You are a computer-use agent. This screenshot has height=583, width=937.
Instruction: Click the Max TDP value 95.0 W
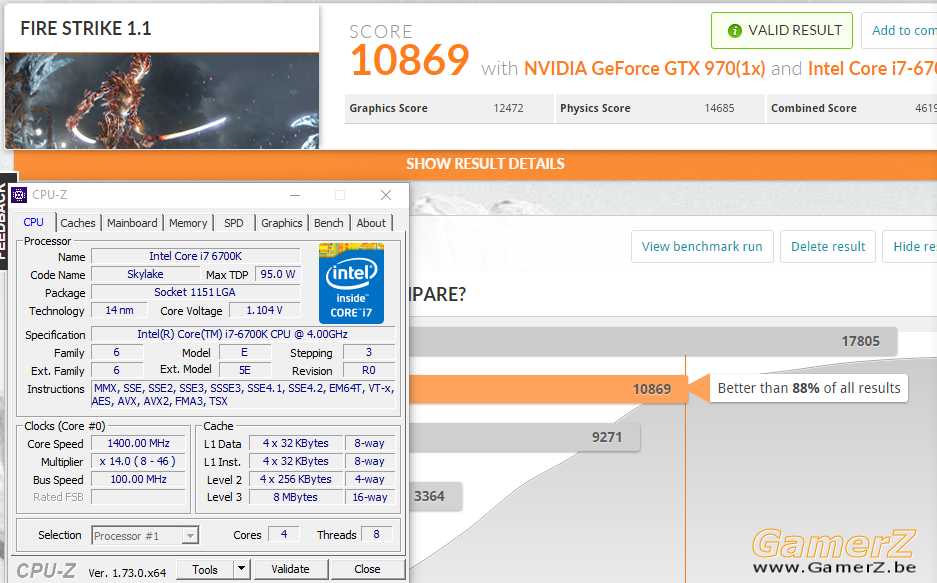pyautogui.click(x=278, y=274)
